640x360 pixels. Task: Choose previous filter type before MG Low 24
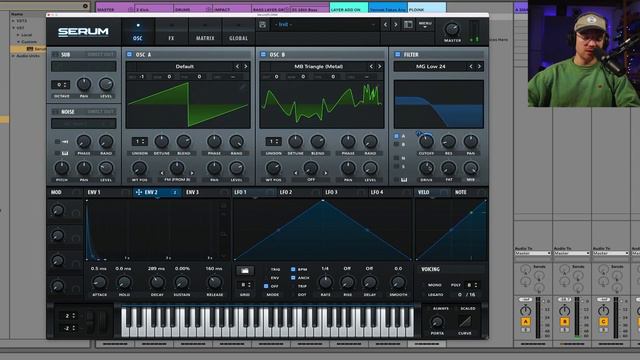[x=471, y=66]
